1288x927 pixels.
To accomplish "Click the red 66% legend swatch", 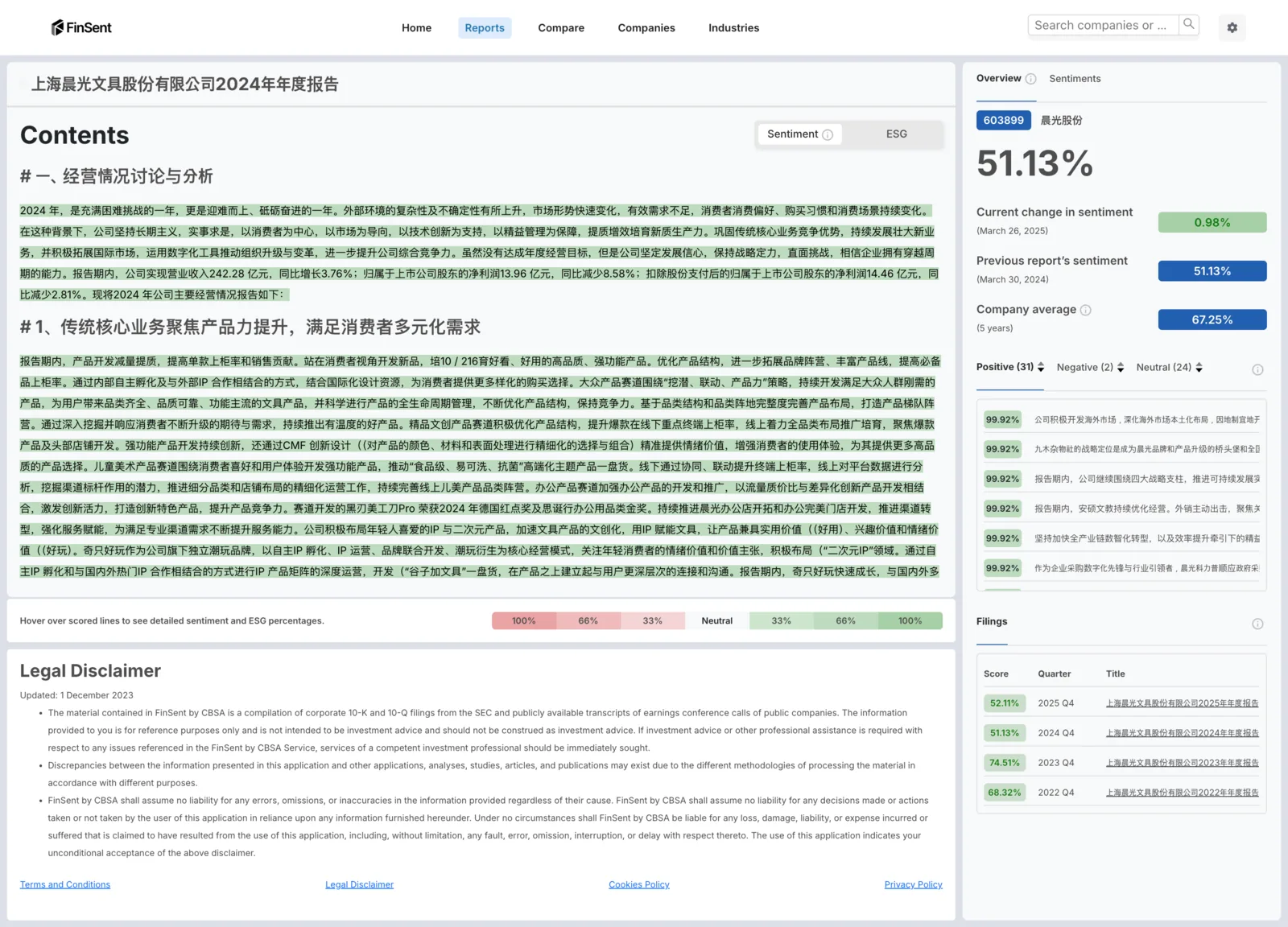I will [x=588, y=620].
